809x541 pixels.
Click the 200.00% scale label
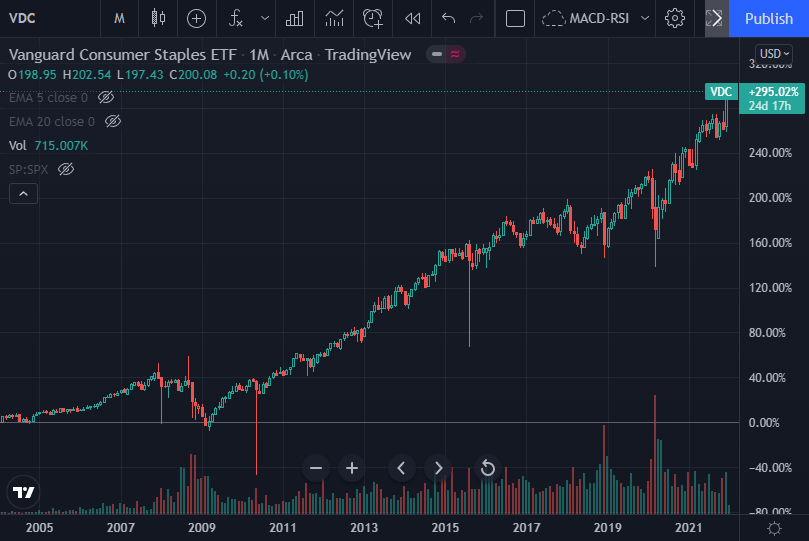(770, 198)
